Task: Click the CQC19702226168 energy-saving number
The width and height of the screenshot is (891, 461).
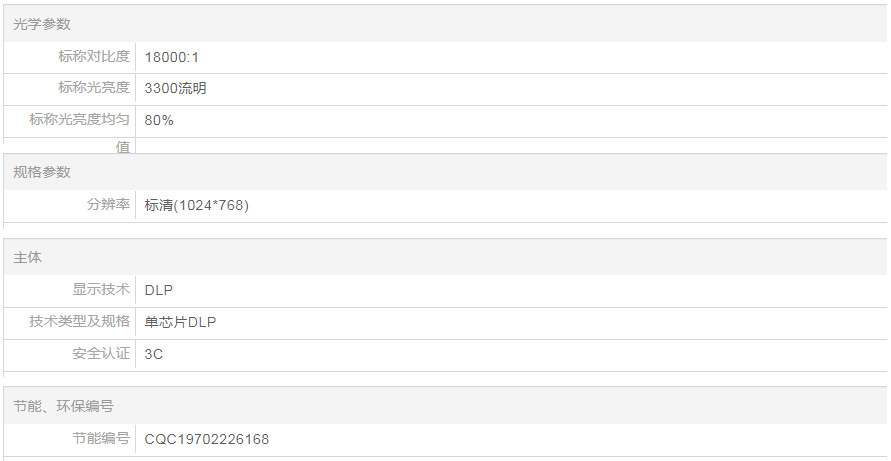Action: click(207, 439)
